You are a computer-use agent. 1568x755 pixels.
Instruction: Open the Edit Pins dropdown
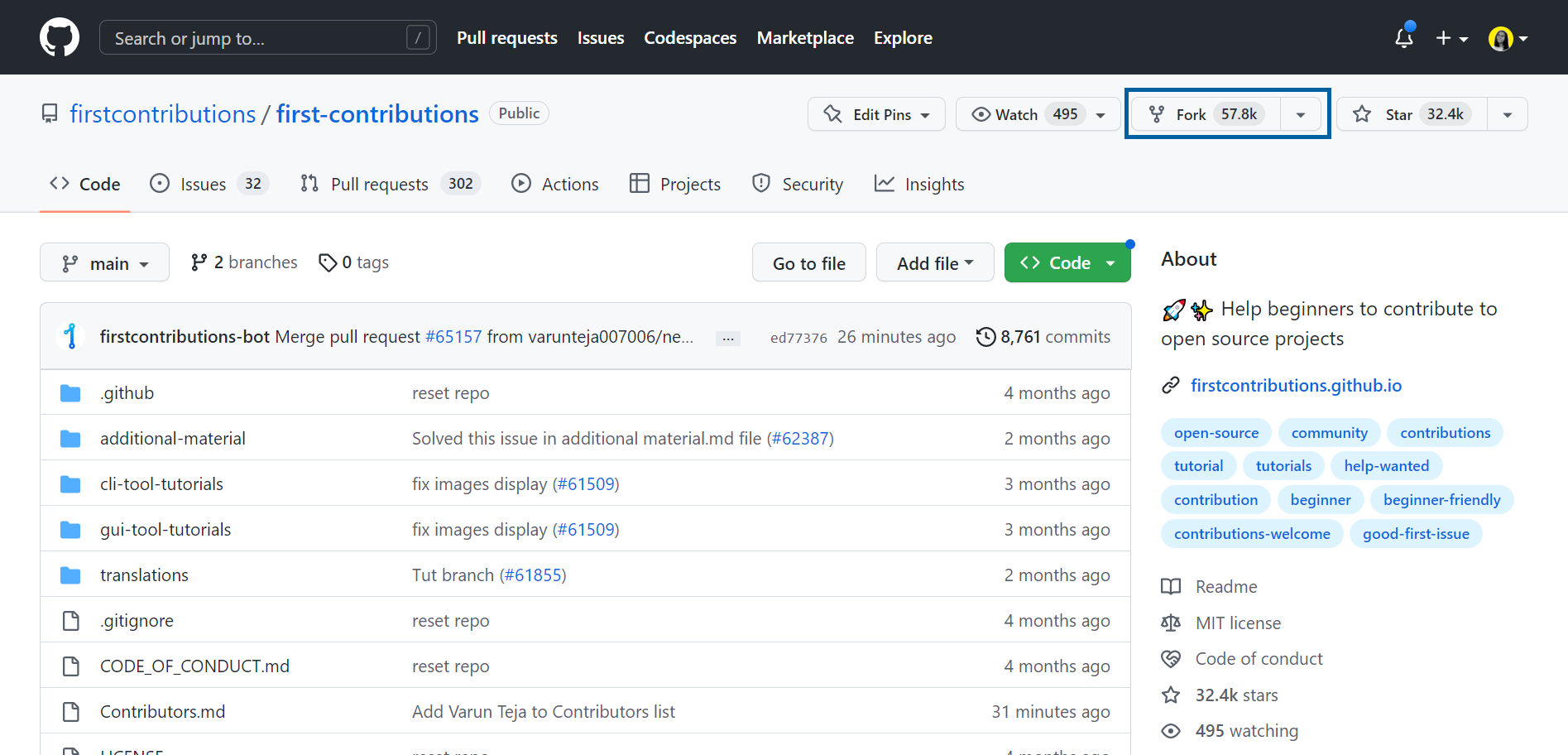(876, 114)
